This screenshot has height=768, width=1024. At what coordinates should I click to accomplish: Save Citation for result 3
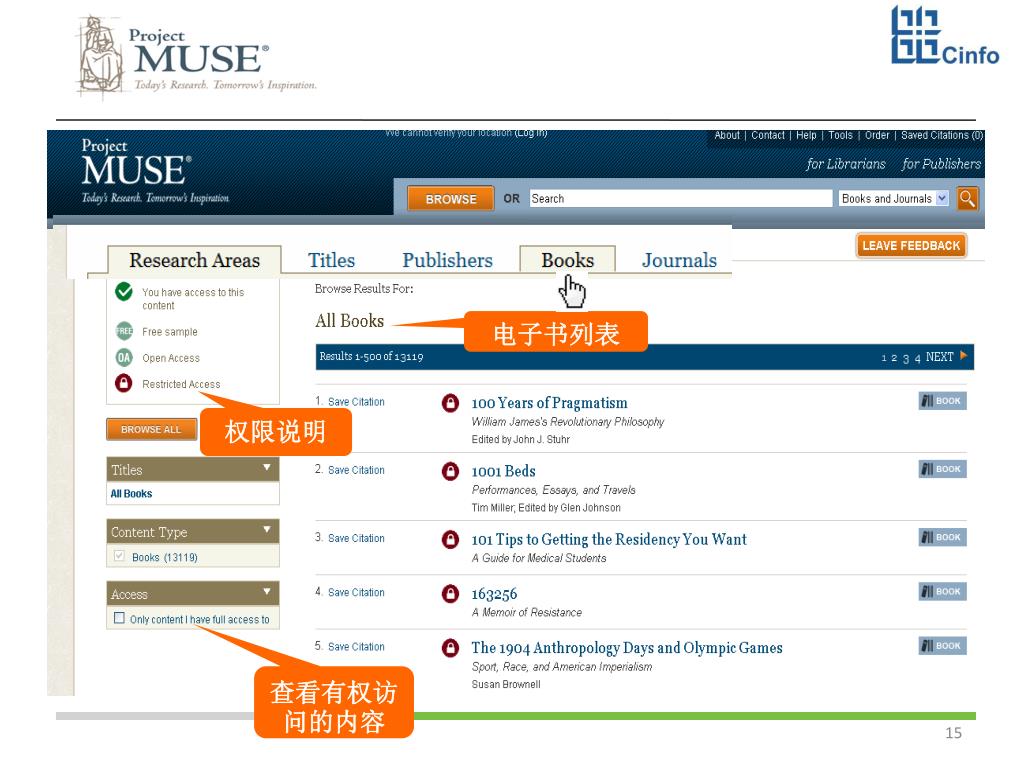[x=356, y=538]
